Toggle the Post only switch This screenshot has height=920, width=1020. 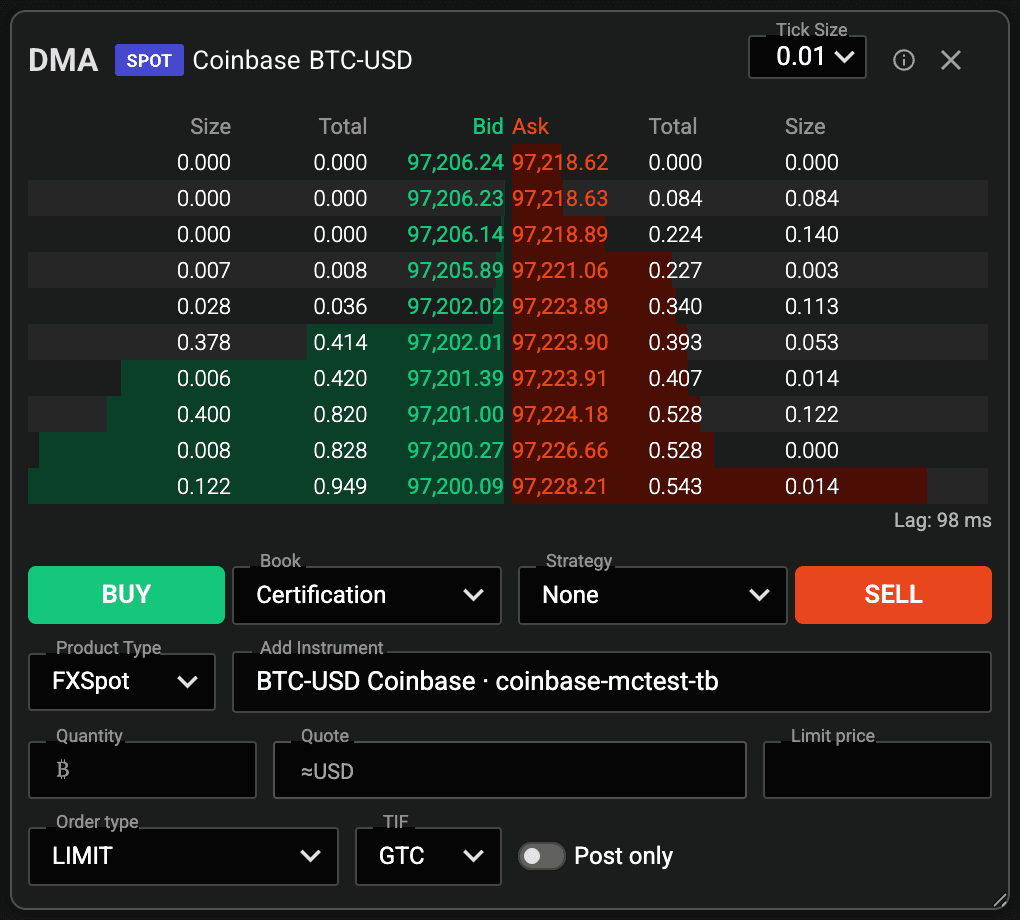541,856
